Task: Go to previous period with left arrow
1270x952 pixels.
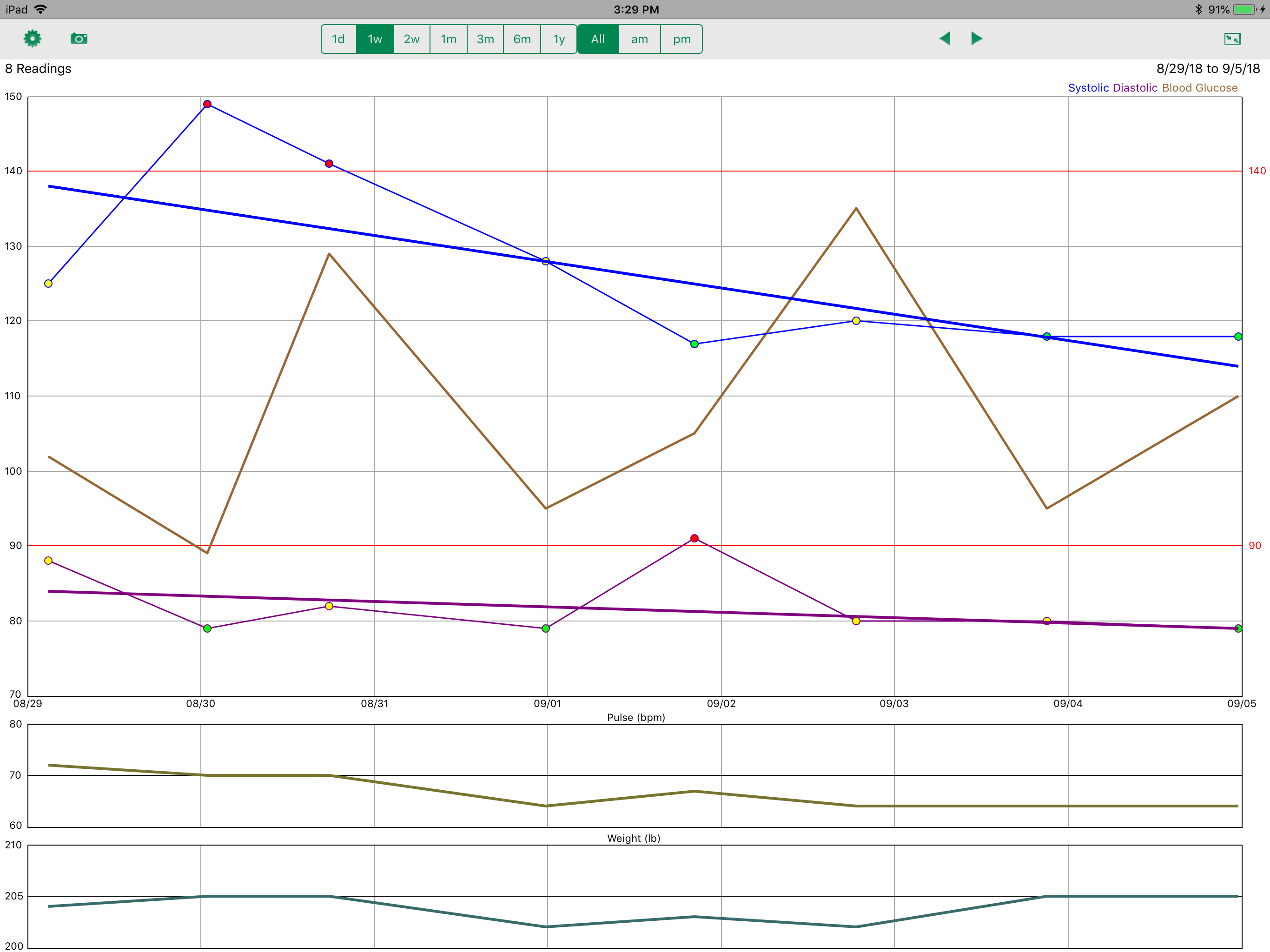Action: (945, 39)
